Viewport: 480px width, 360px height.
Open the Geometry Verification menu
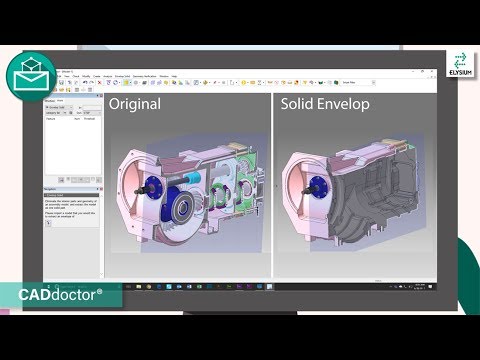[144, 76]
